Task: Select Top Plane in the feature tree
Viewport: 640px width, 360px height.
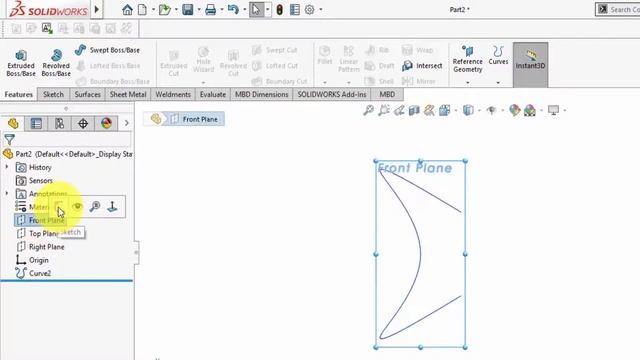Action: click(38, 233)
